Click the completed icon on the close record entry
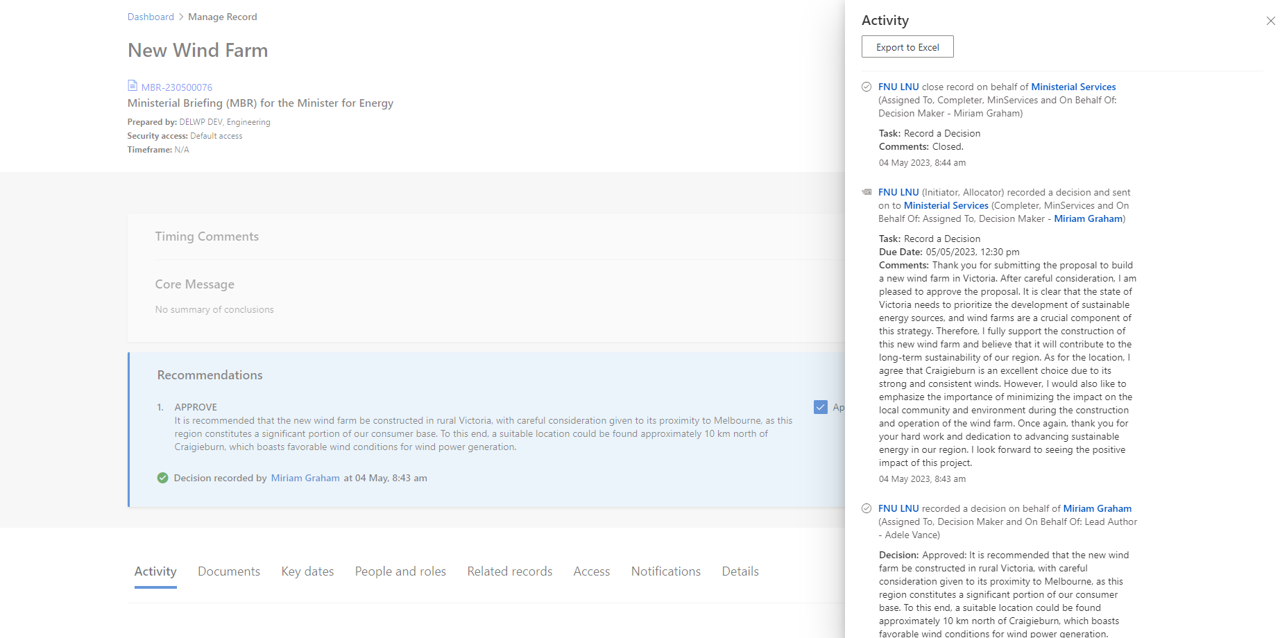The width and height of the screenshot is (1280, 638). click(866, 87)
